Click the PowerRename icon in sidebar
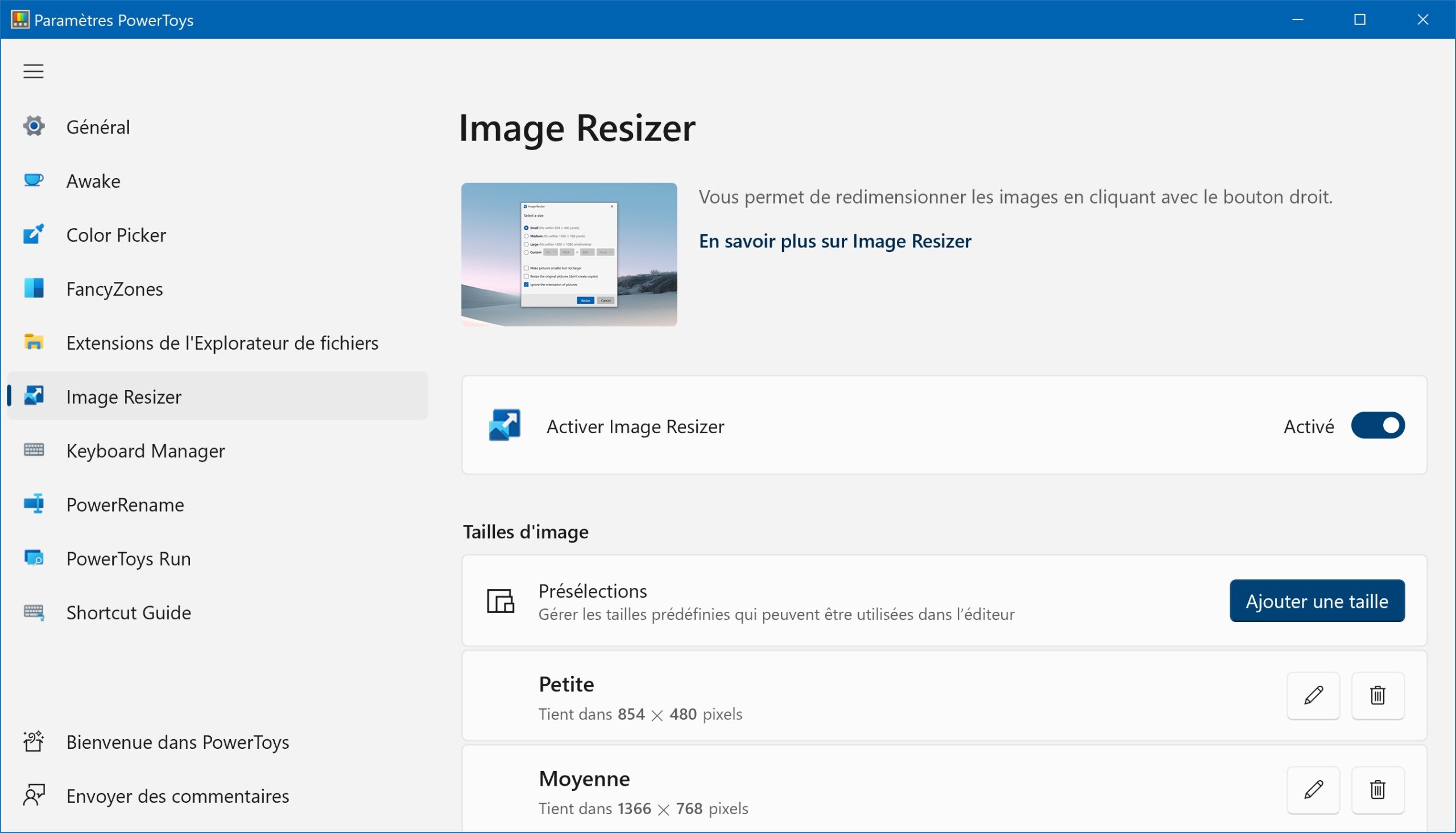The width and height of the screenshot is (1456, 833). (34, 504)
